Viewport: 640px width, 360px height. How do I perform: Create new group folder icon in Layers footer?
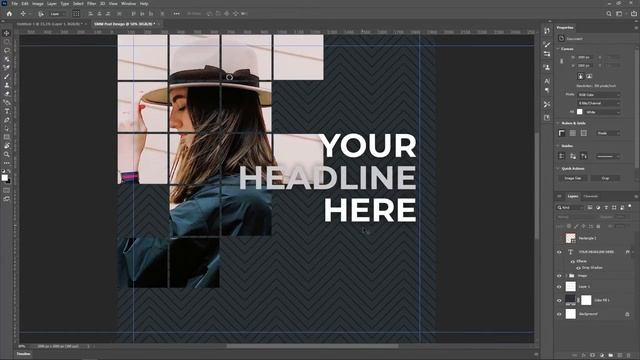tap(611, 356)
